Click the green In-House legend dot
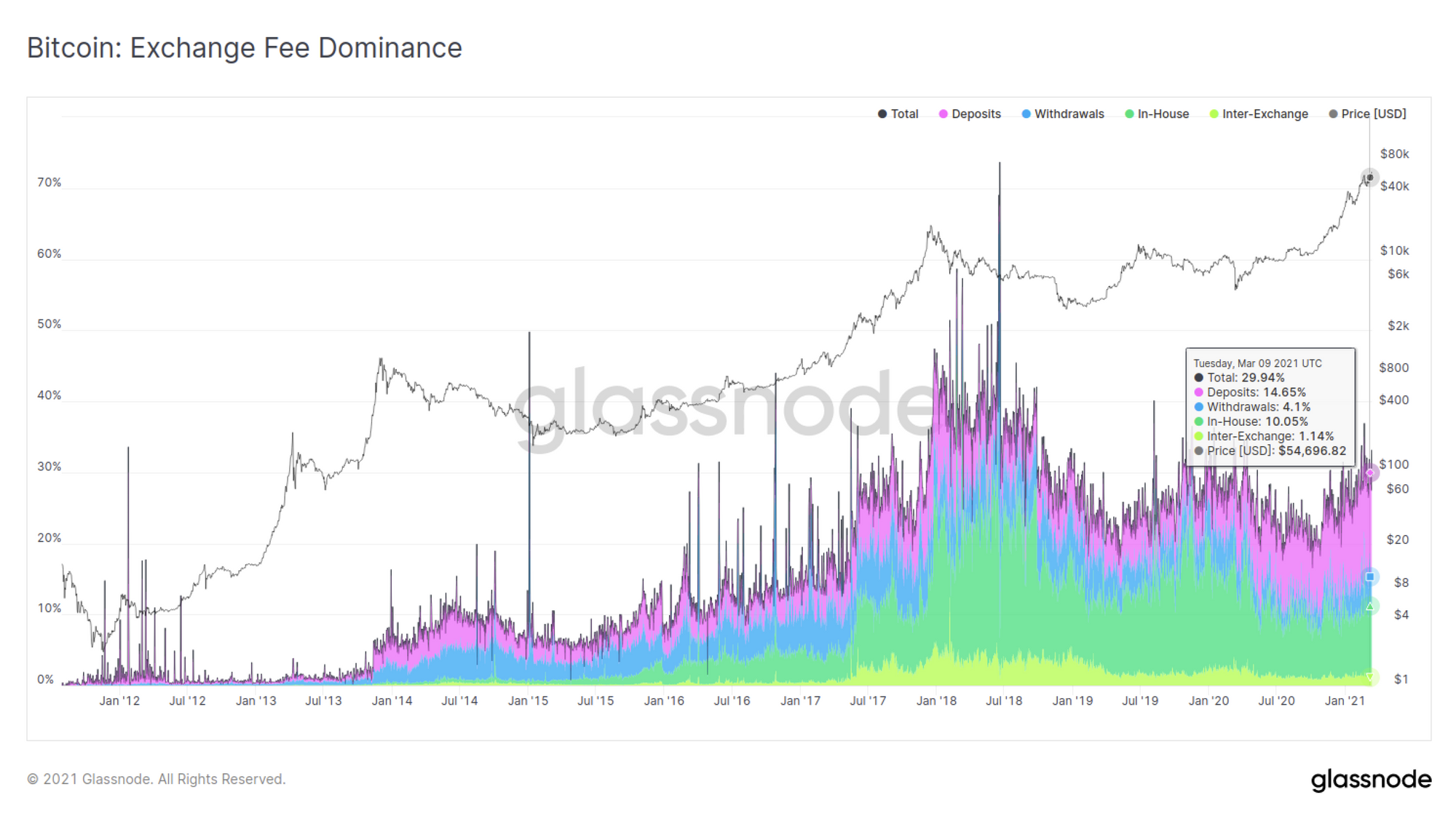 (1129, 114)
